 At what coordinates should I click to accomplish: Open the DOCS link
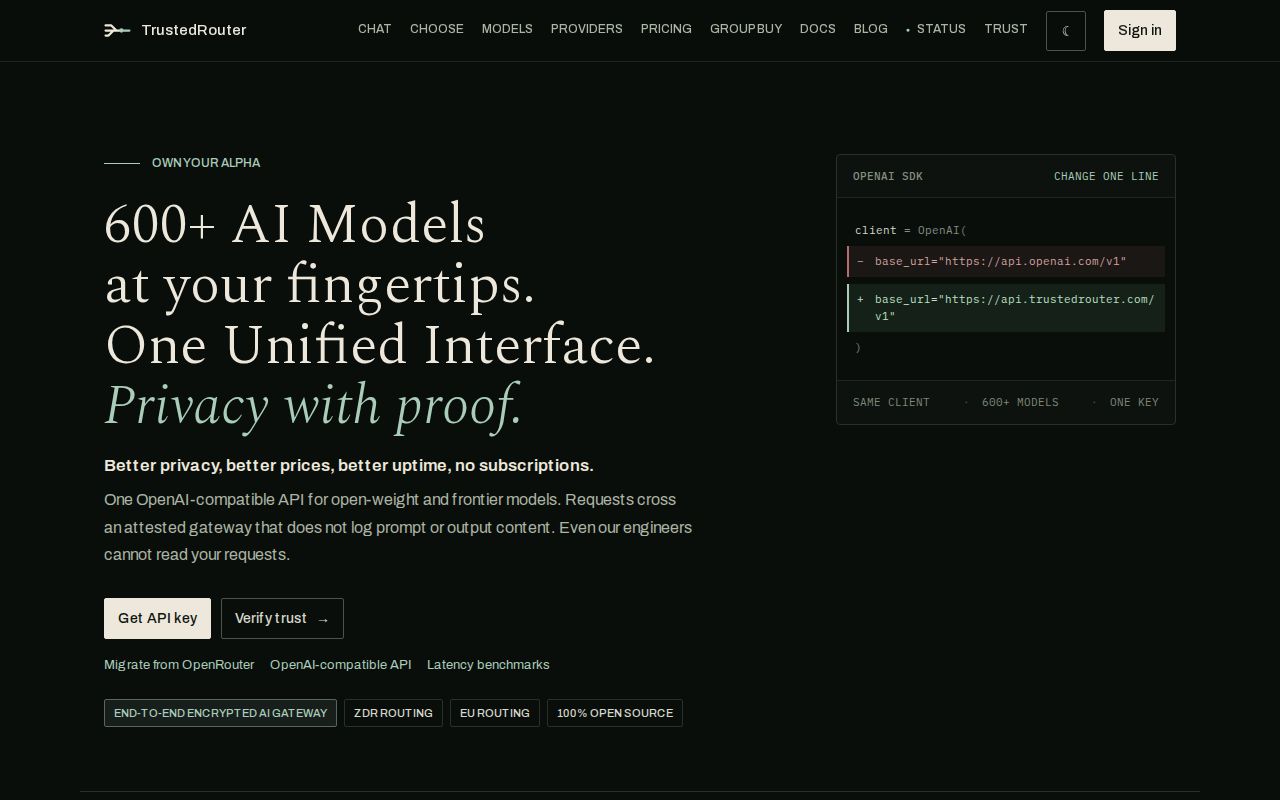click(818, 29)
